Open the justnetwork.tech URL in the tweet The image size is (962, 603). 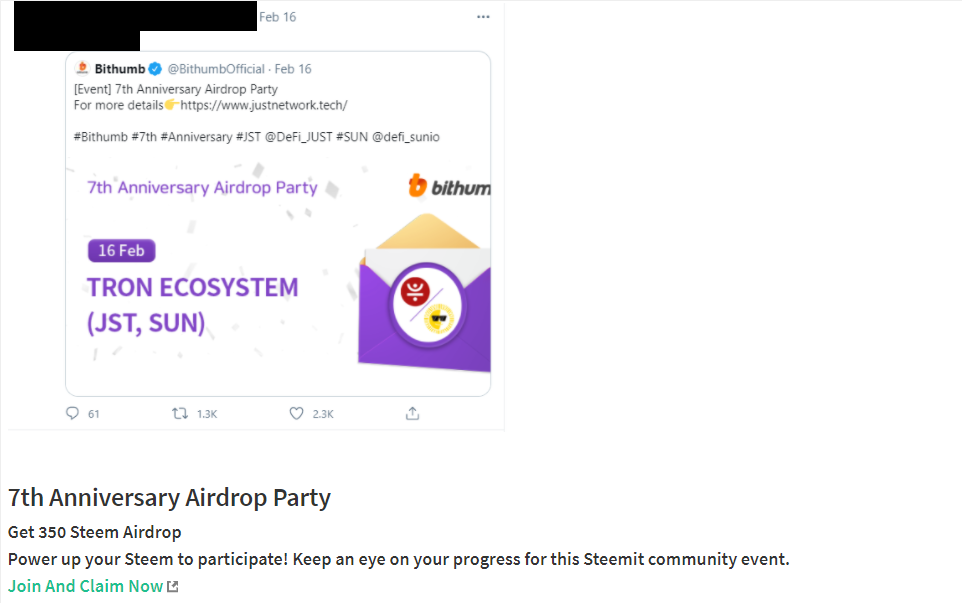tap(264, 105)
